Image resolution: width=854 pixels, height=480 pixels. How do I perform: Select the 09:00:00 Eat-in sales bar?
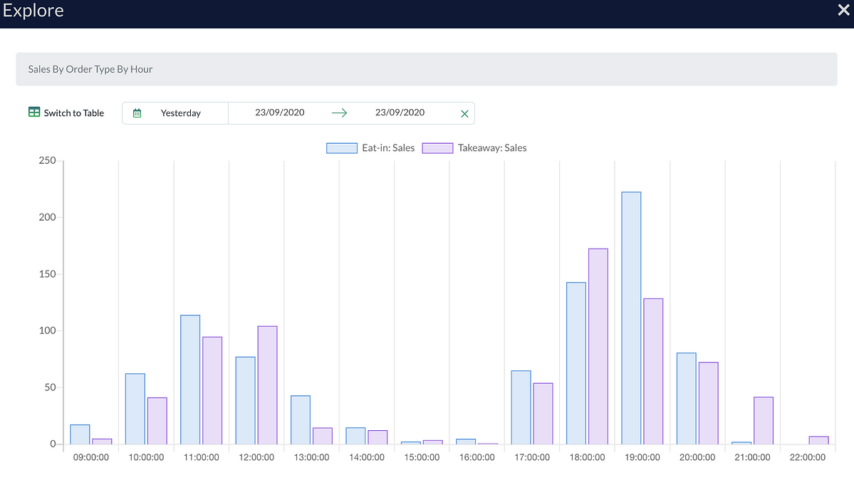(x=80, y=434)
